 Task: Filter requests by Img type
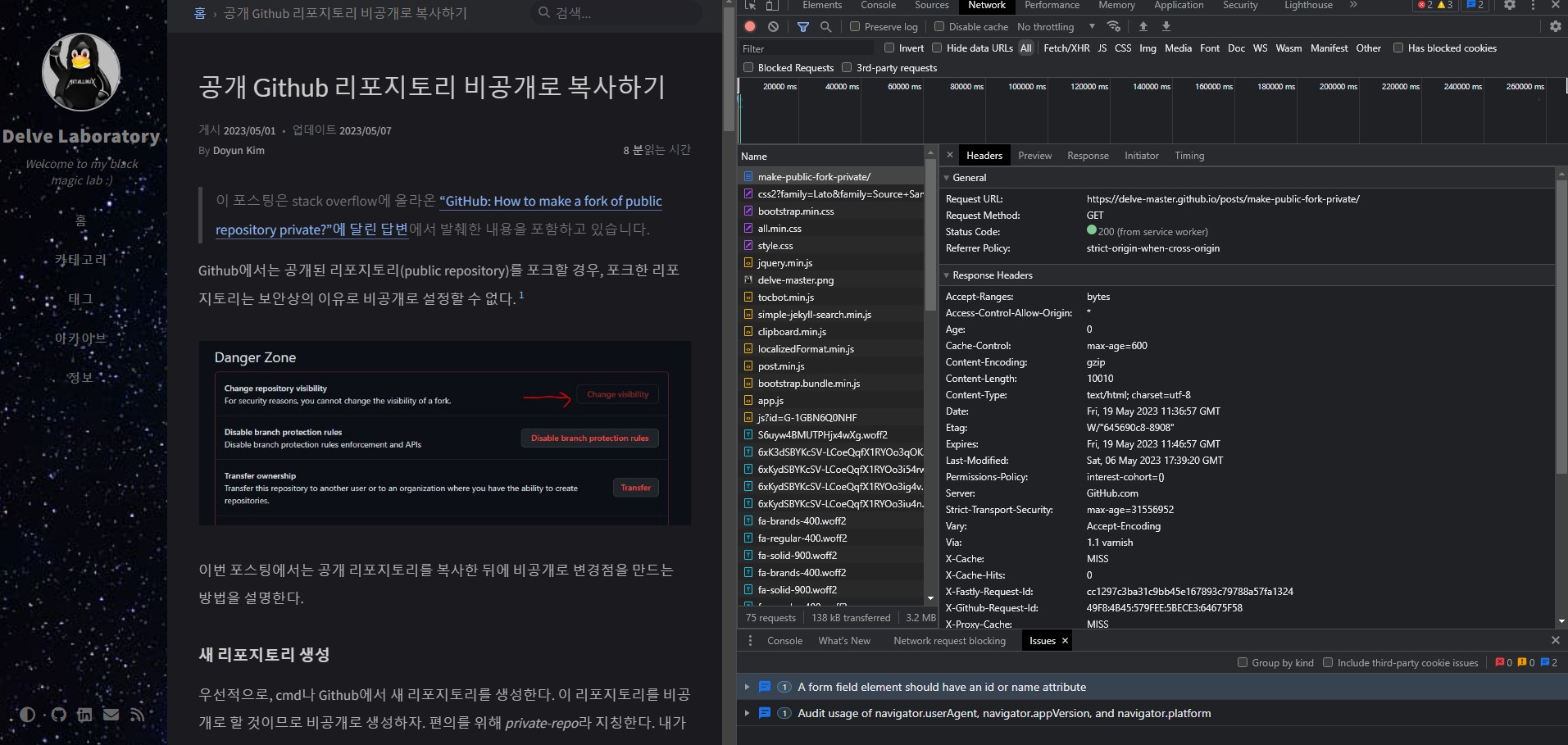click(1148, 48)
